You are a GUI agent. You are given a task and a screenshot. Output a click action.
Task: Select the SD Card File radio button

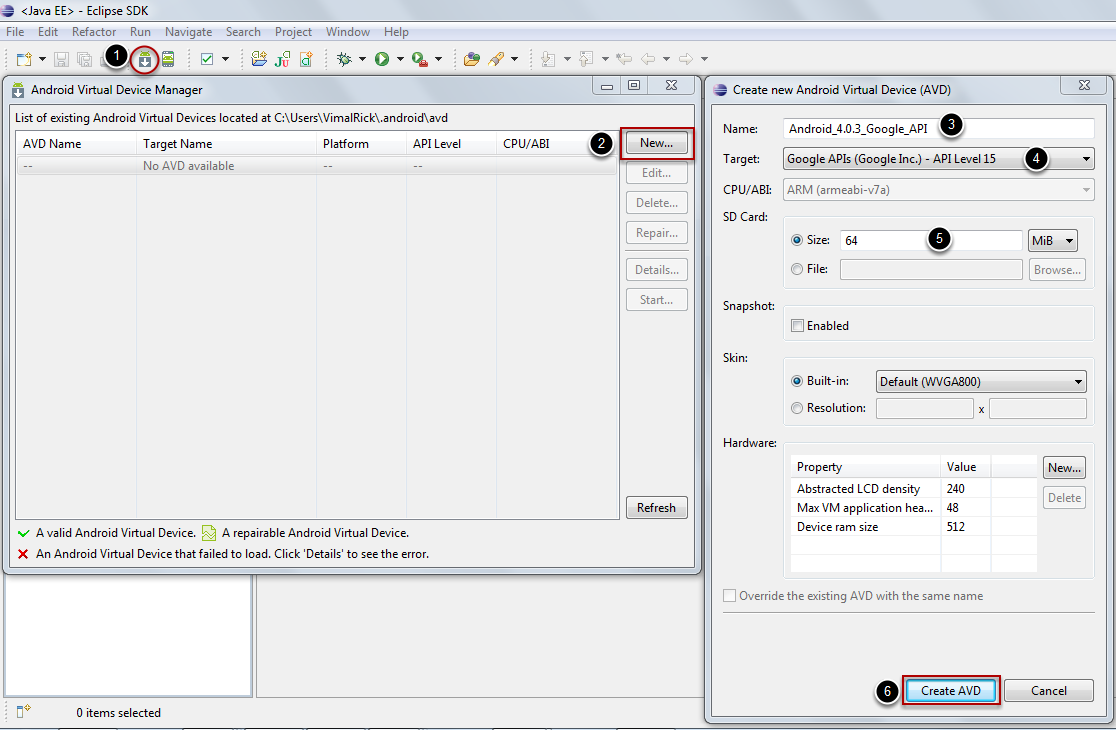797,269
